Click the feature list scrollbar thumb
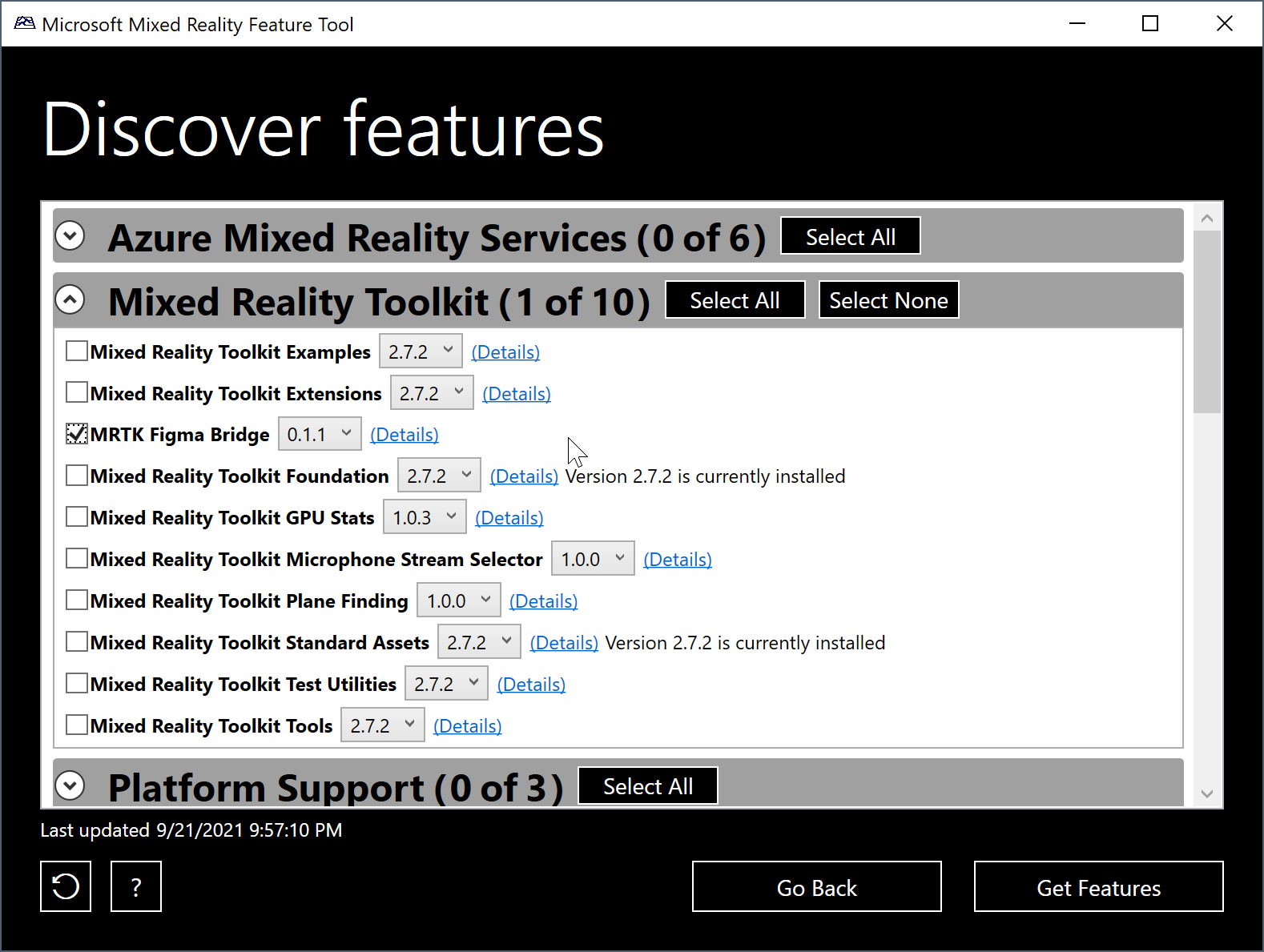Image resolution: width=1264 pixels, height=952 pixels. (1207, 322)
